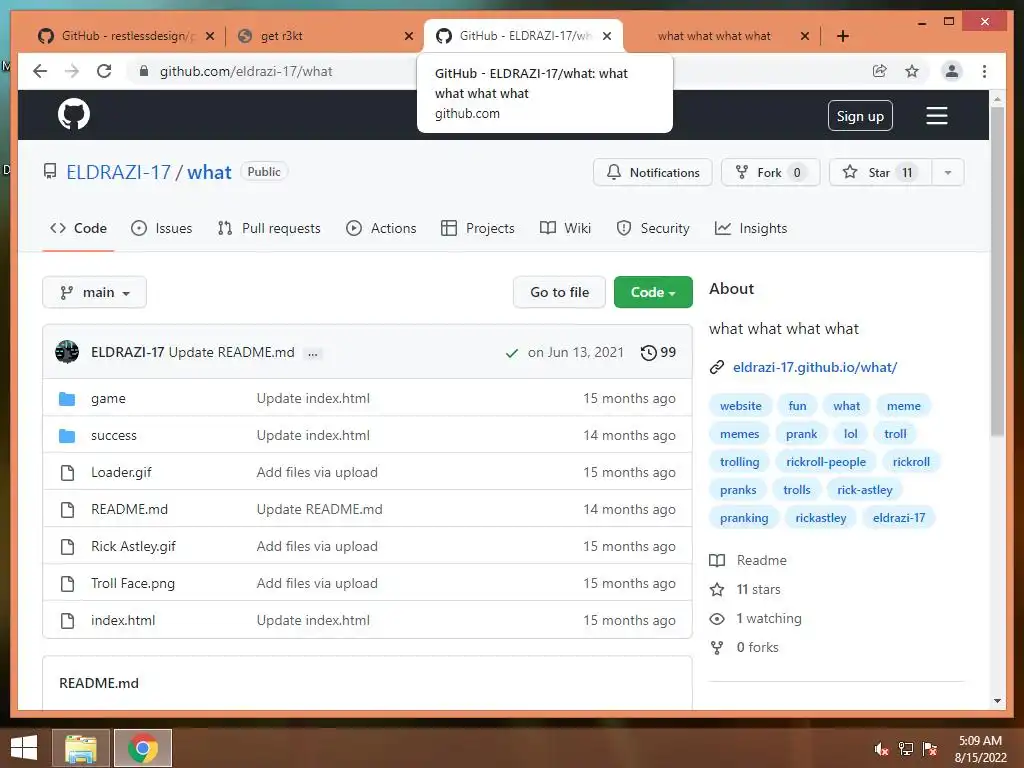Bookmark this page with the star icon
Image resolution: width=1024 pixels, height=768 pixels.
(912, 71)
